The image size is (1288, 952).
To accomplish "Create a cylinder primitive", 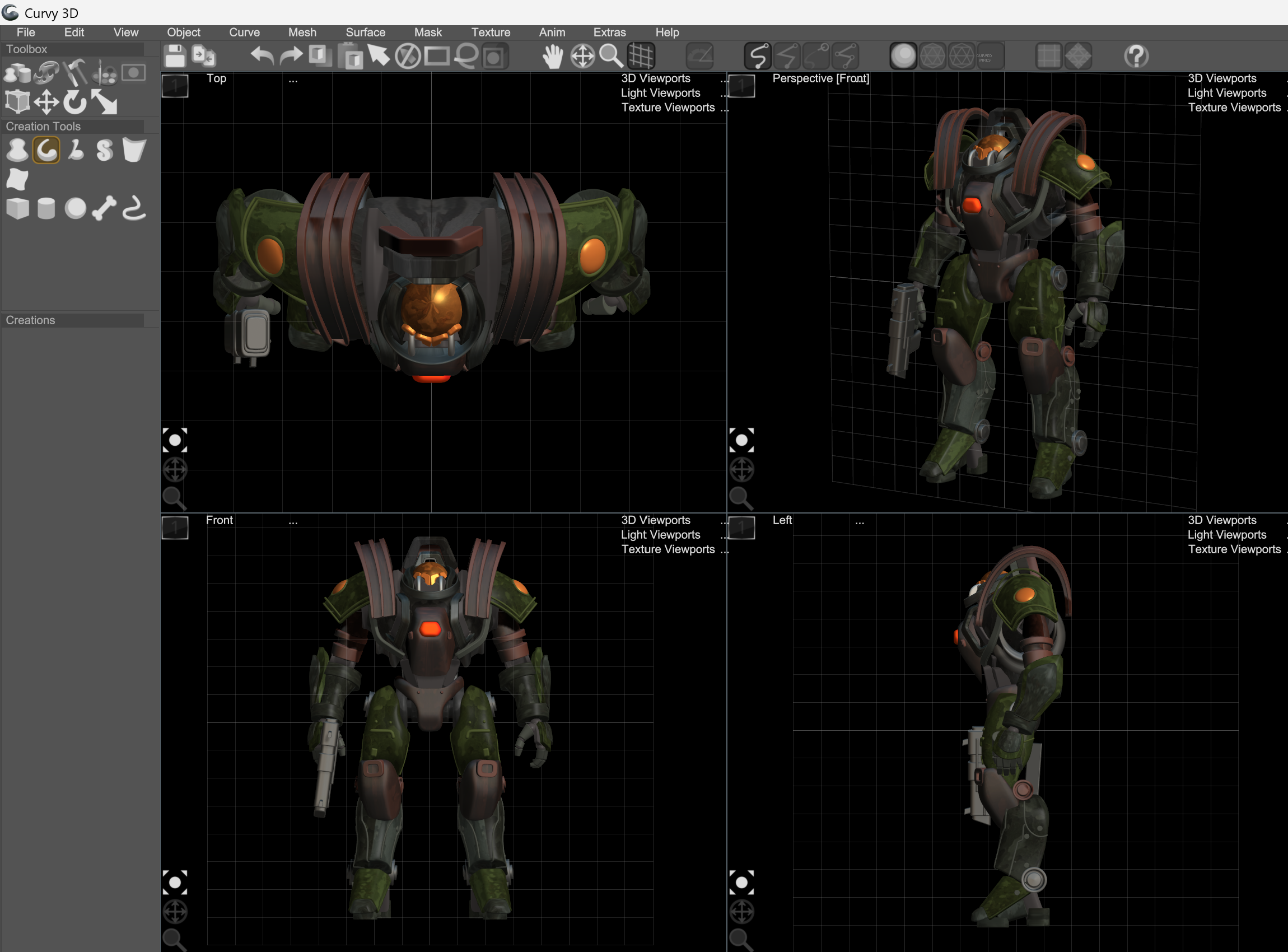I will click(x=46, y=208).
